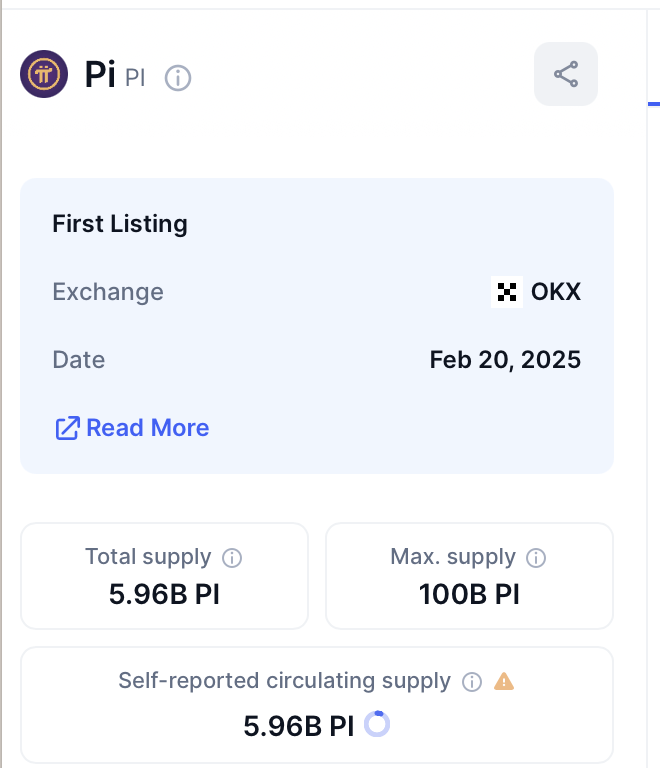Click the circulating supply progress ring
The image size is (660, 768).
coord(377,724)
